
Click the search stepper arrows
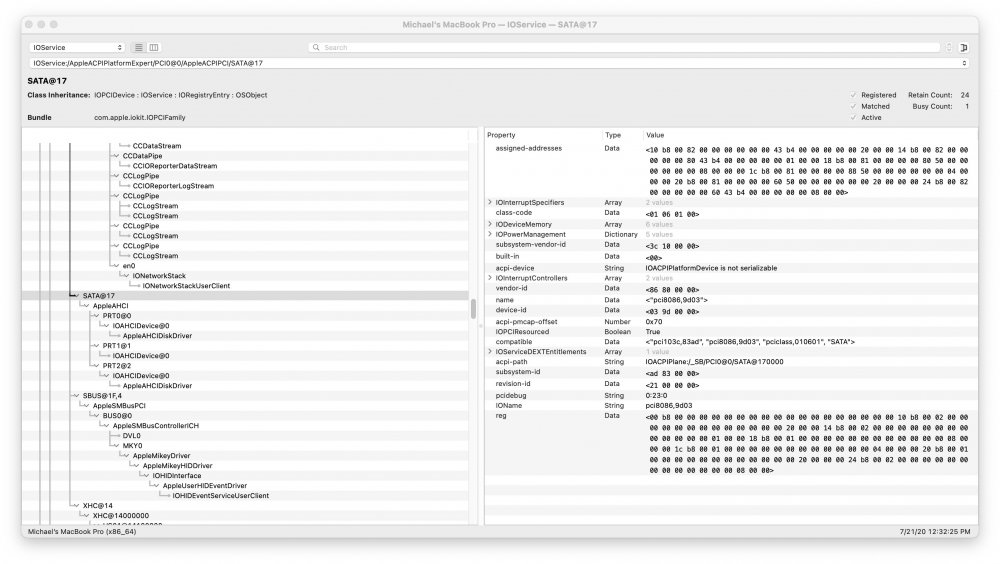[x=948, y=47]
